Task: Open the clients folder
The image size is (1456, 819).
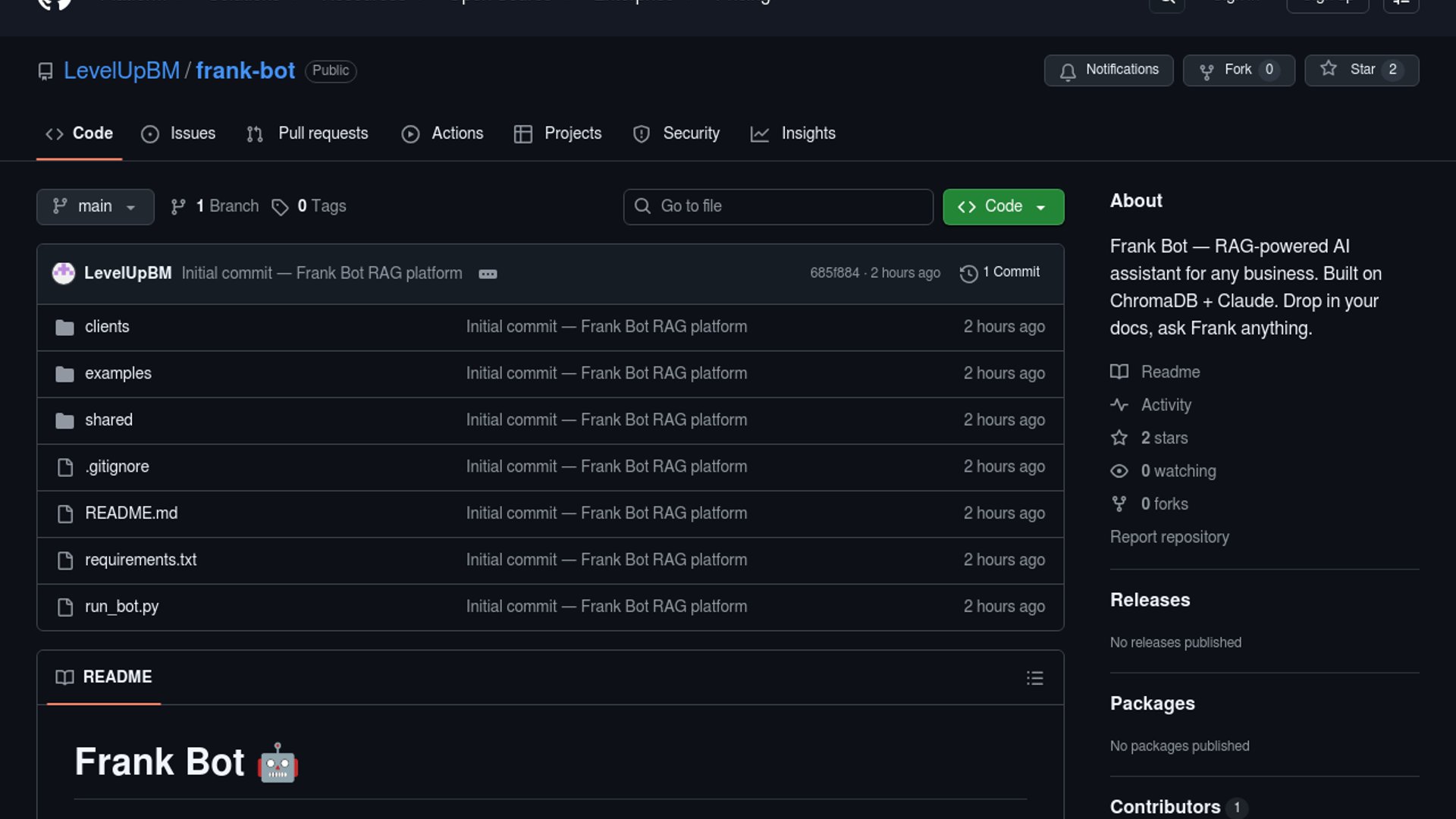Action: [x=107, y=327]
